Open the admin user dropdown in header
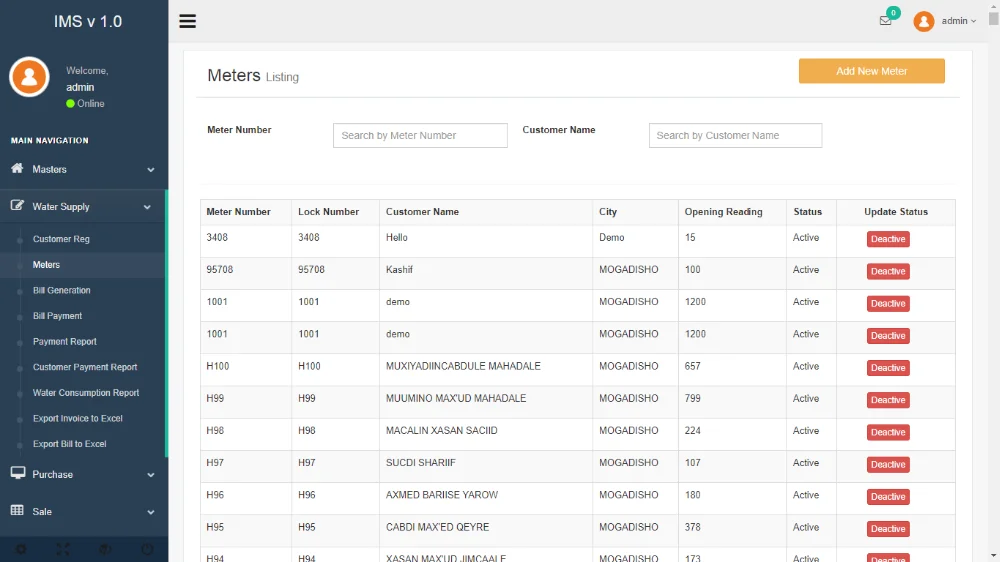This screenshot has height=562, width=1000. 957,21
